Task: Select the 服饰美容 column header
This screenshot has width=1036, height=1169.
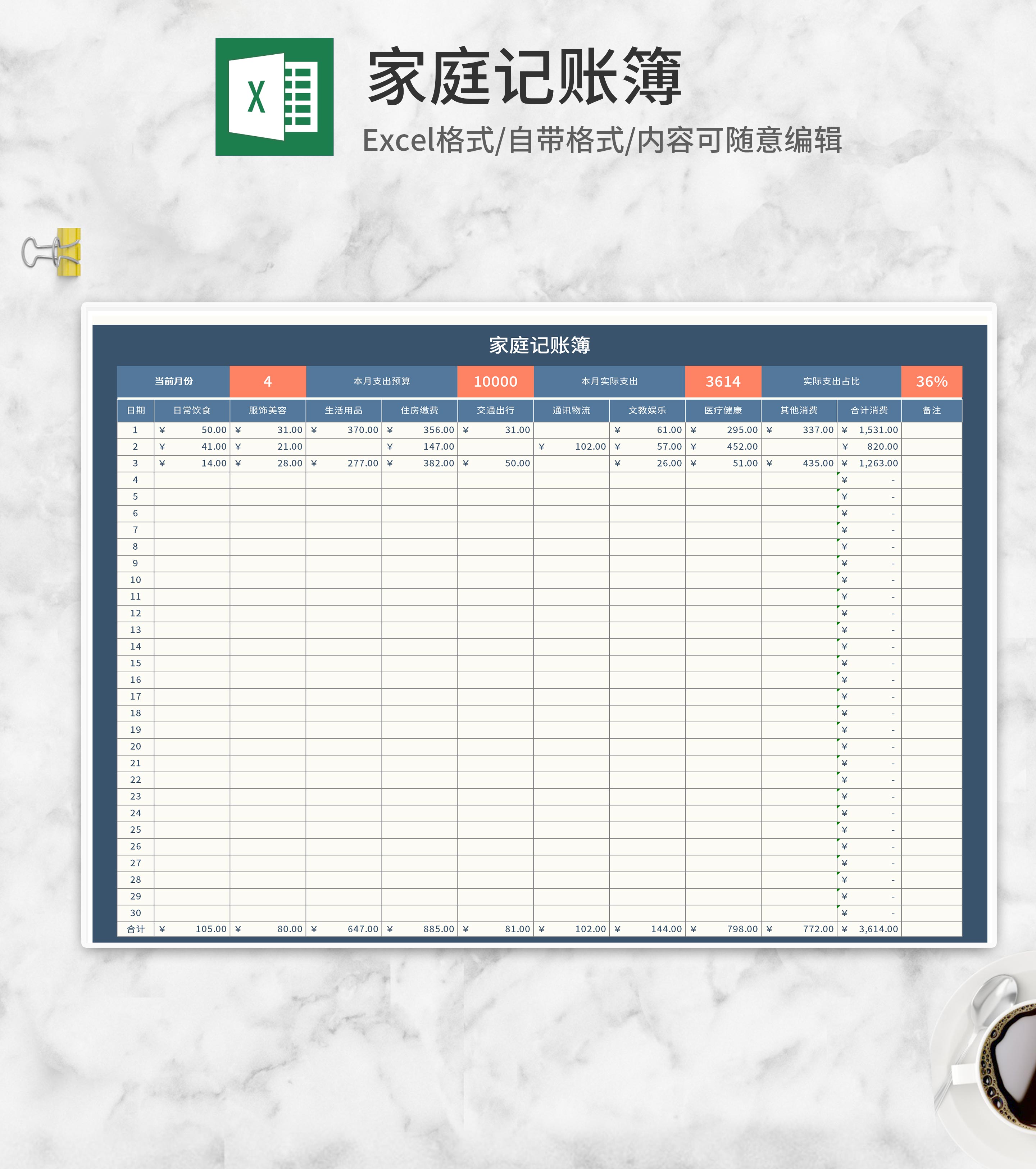Action: (267, 410)
